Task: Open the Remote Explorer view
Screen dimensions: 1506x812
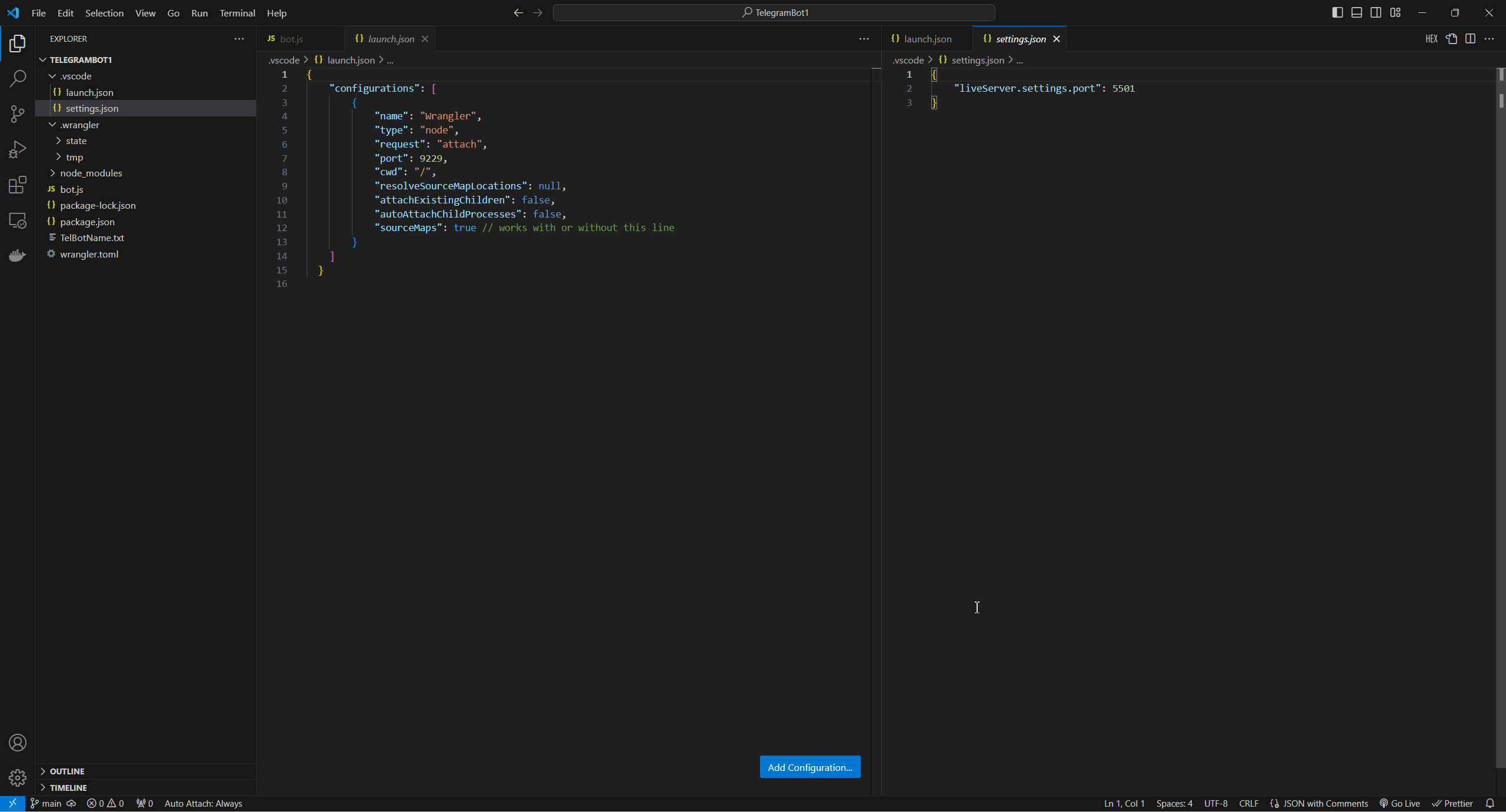Action: (x=18, y=220)
